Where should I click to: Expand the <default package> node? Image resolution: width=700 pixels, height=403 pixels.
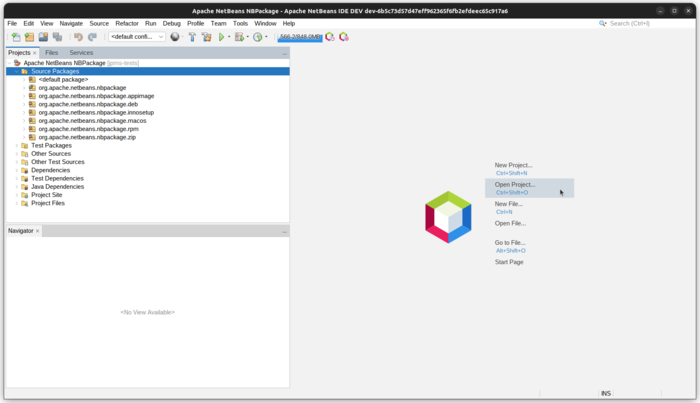24,79
